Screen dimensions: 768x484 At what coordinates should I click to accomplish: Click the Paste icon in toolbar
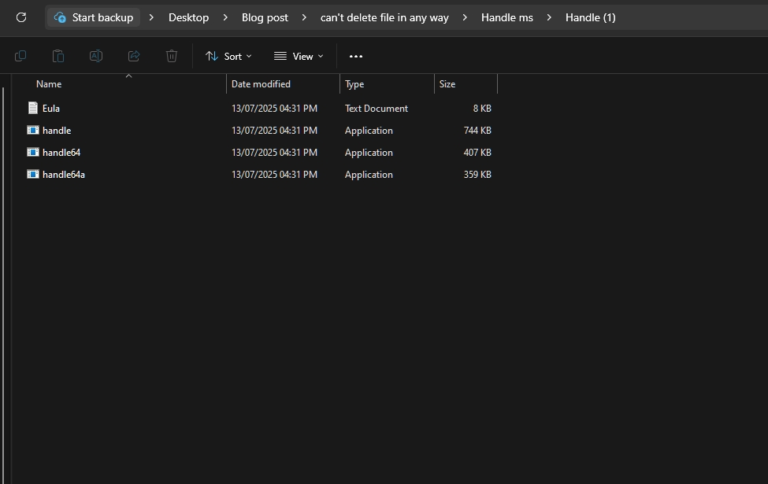(58, 56)
